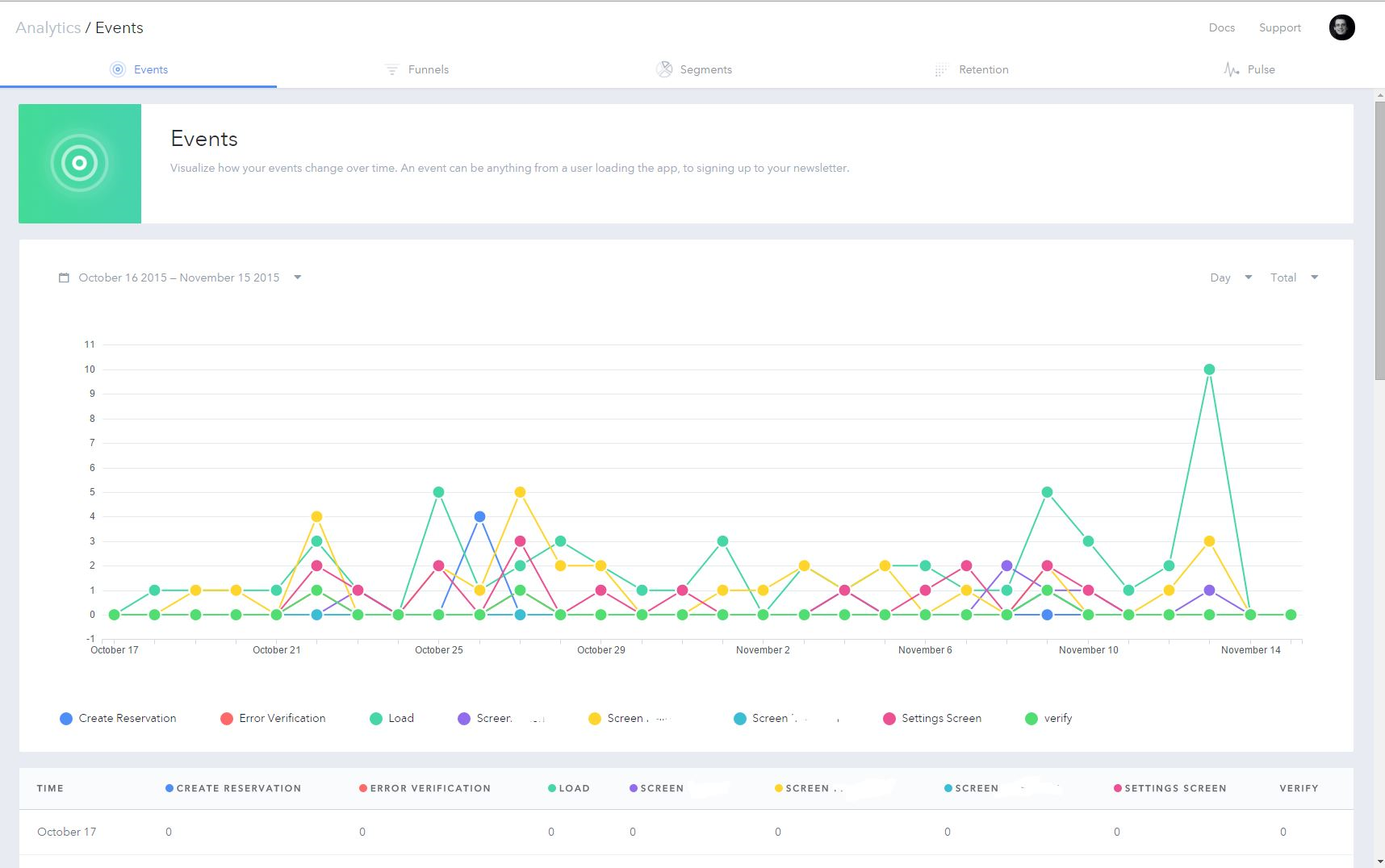
Task: Click the Segments pie chart icon
Action: pyautogui.click(x=664, y=69)
